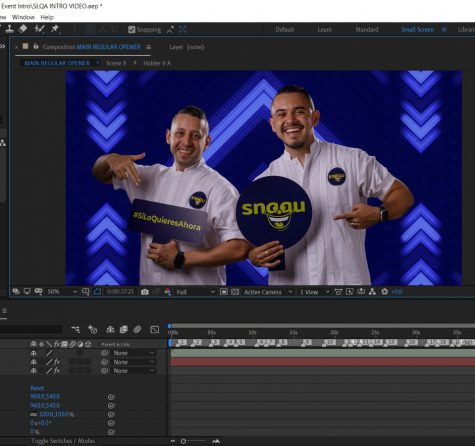
Task: Toggle Pixel Aspect Ratio Correction icon
Action: pyautogui.click(x=338, y=292)
